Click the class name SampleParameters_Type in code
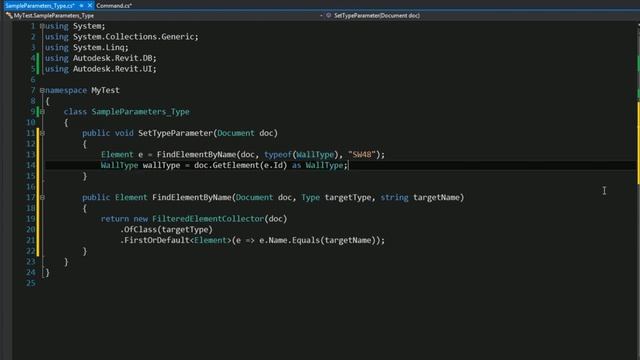Screen dimensions: 640x360 pos(140,111)
